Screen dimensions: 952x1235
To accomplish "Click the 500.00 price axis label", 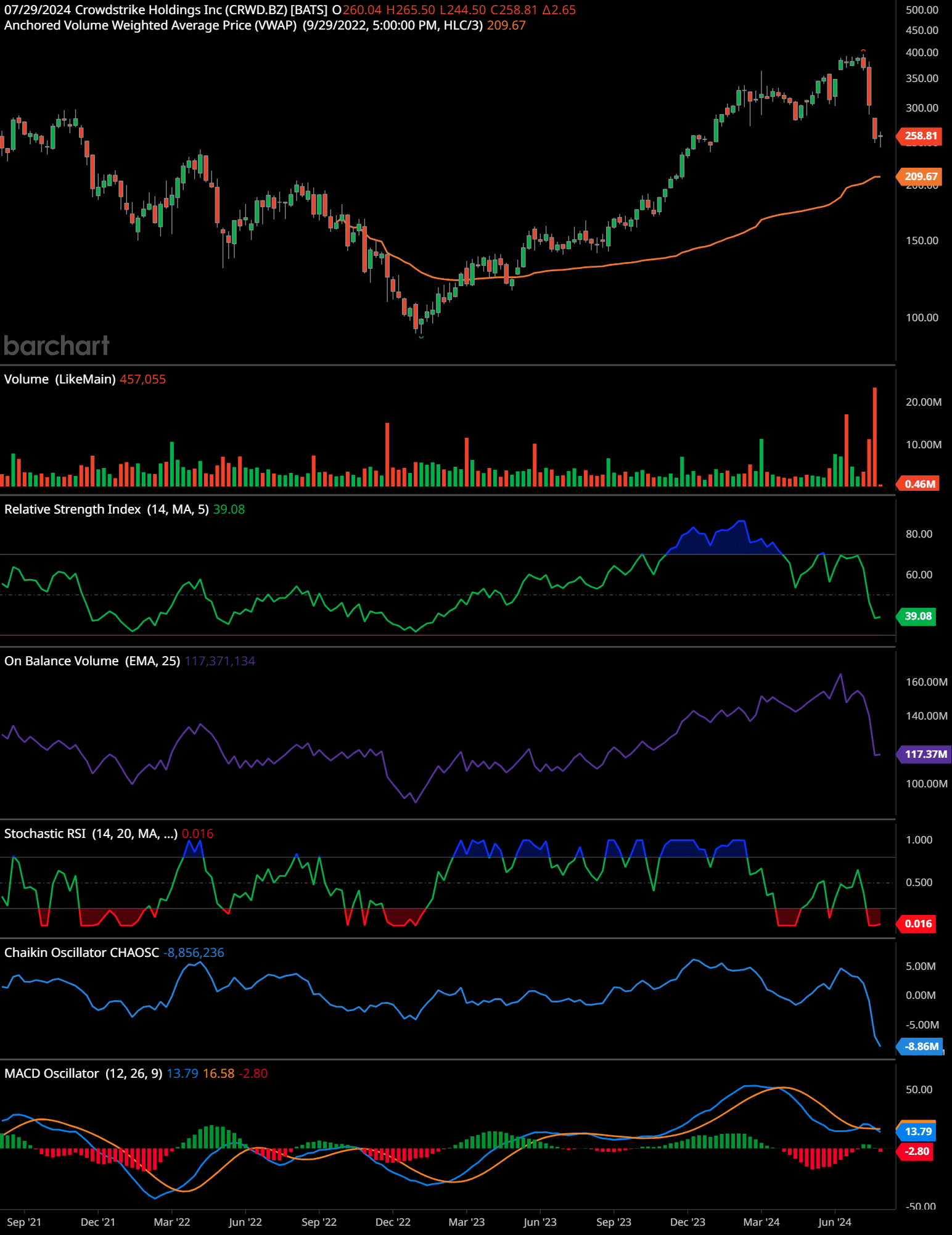I will click(x=922, y=10).
